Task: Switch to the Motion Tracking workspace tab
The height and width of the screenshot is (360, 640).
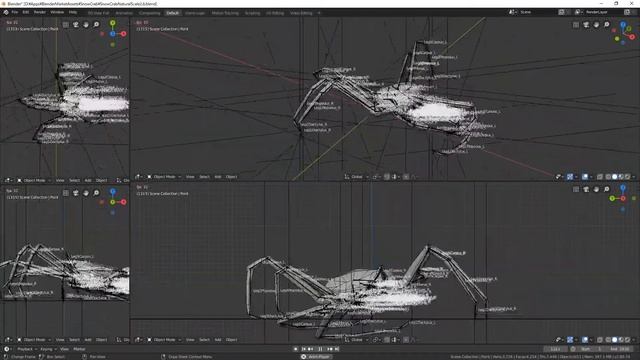Action: (x=225, y=13)
